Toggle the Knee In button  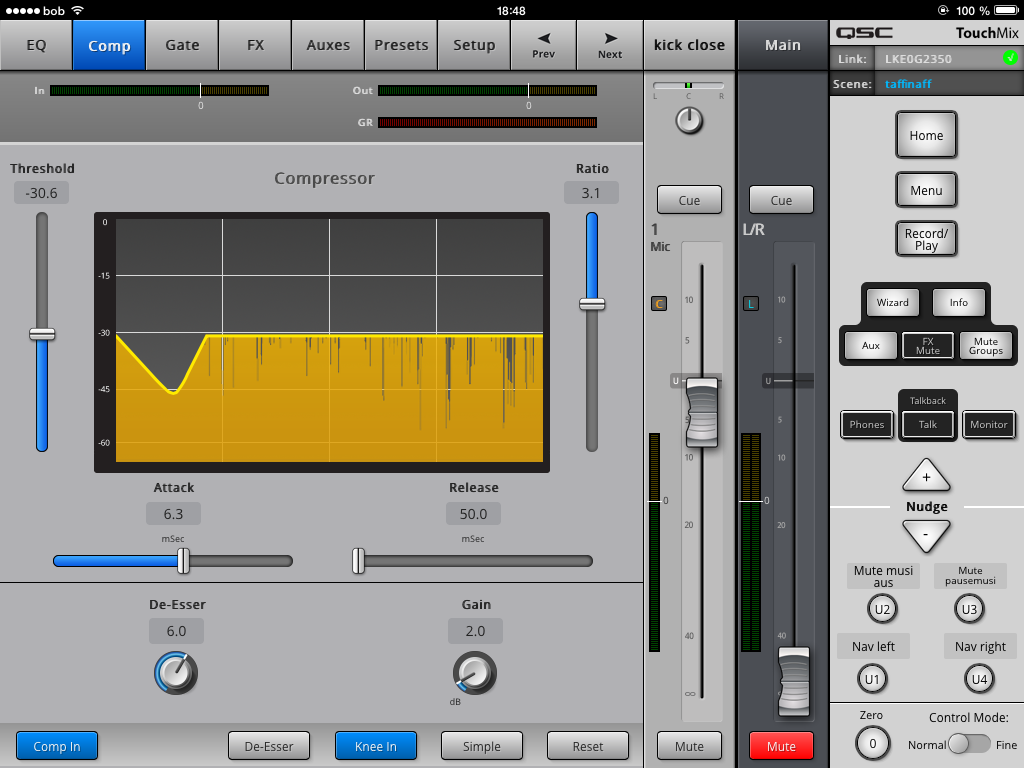(x=376, y=746)
